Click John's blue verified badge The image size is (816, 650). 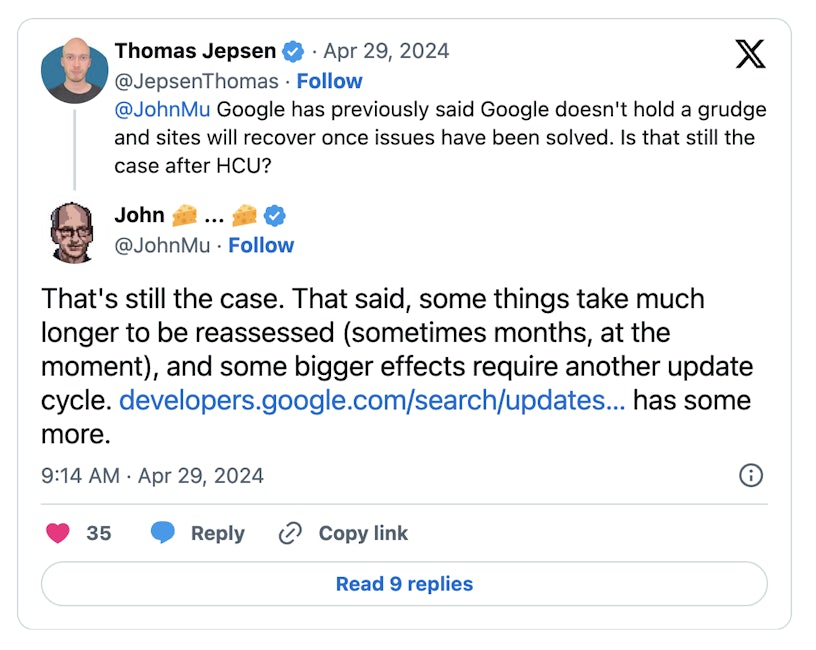pos(274,215)
